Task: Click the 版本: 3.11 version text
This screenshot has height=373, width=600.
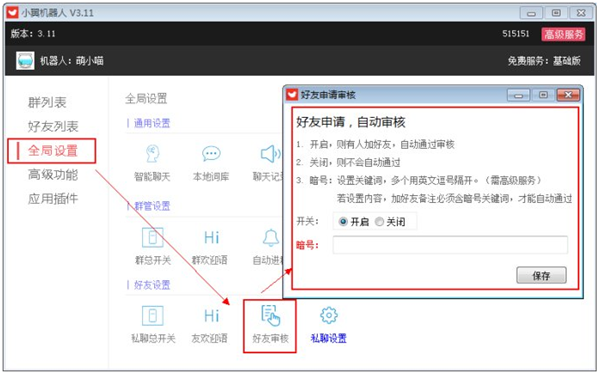Action: 33,34
